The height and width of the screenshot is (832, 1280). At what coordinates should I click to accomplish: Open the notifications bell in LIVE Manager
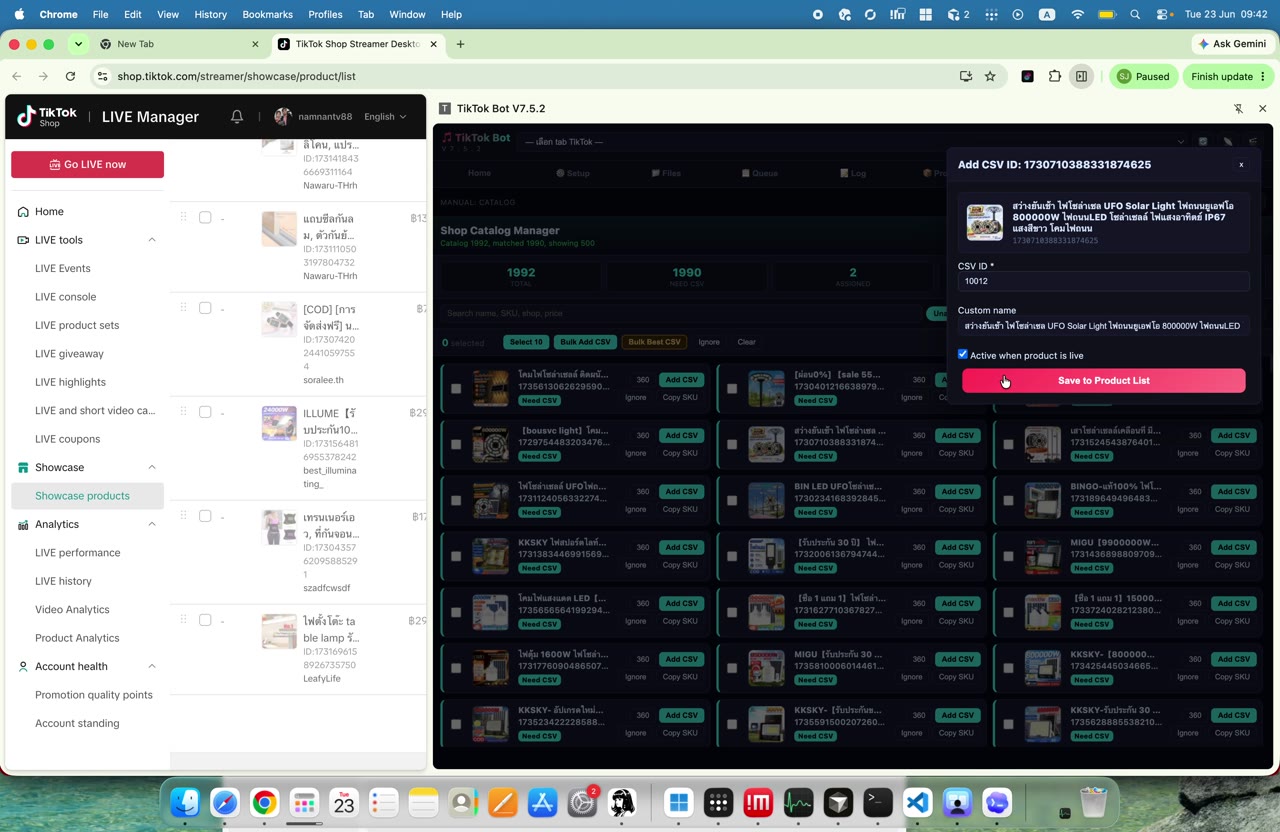click(237, 117)
